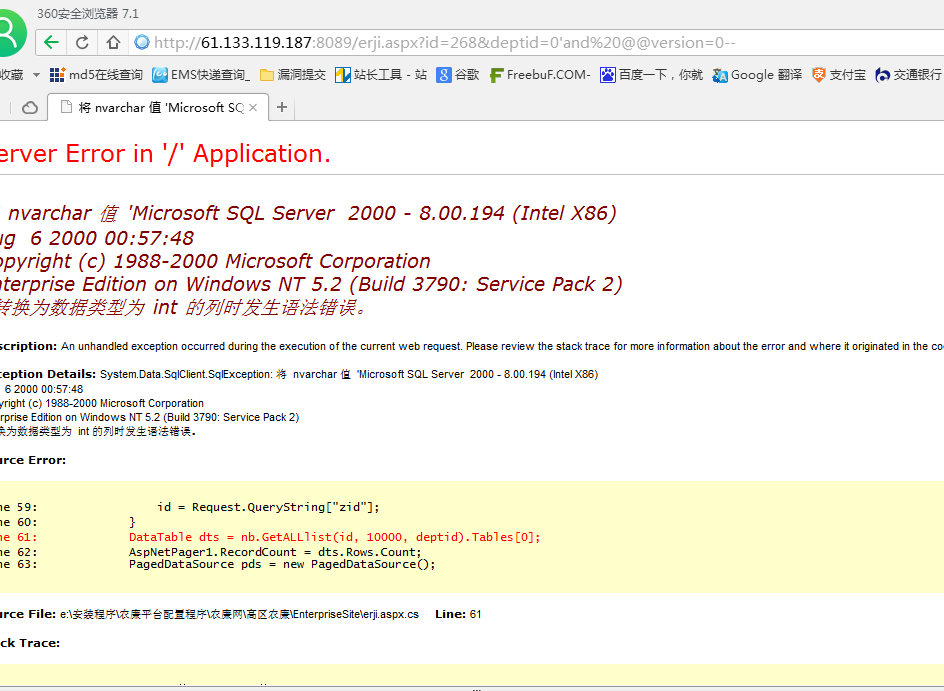The height and width of the screenshot is (691, 944).
Task: Go to the home page icon
Action: point(113,42)
